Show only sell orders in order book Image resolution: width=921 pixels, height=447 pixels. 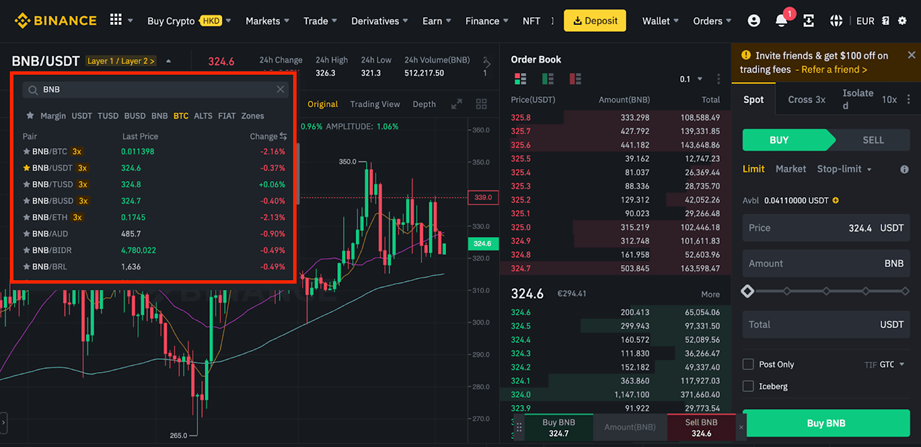(575, 79)
